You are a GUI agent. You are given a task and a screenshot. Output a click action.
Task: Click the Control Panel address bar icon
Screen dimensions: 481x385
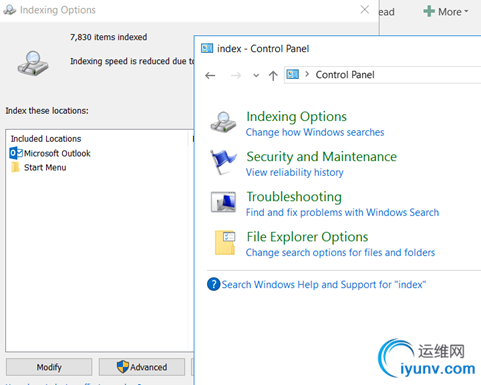click(x=293, y=74)
